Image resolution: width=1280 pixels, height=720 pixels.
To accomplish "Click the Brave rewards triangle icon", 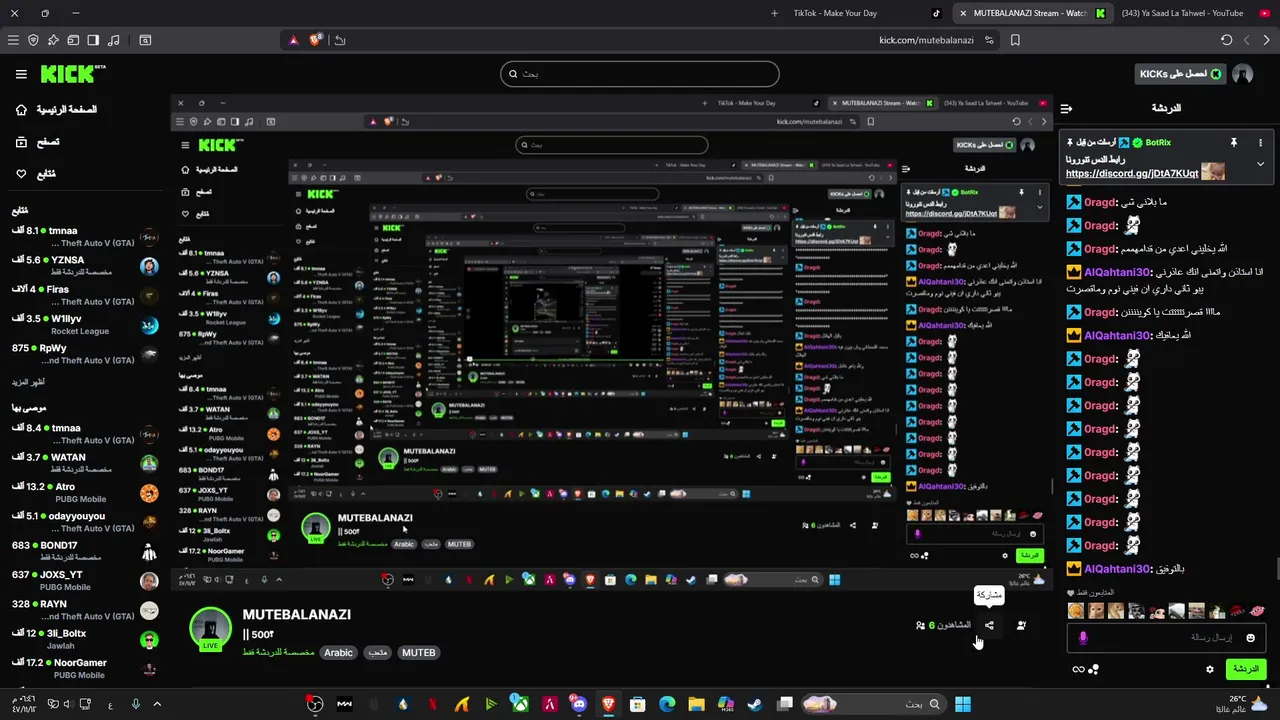I will click(x=293, y=40).
